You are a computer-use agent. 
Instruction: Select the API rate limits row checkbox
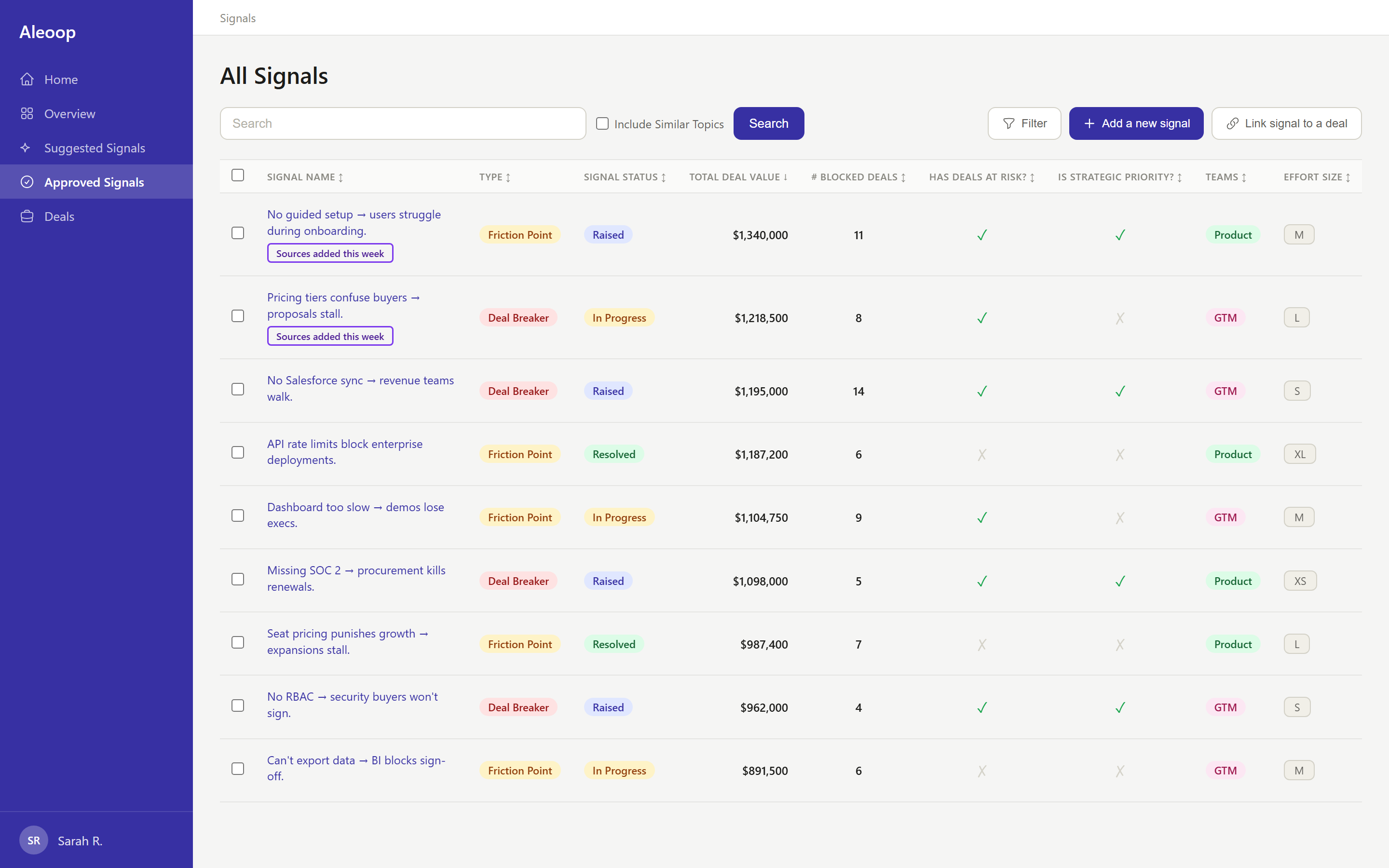tap(238, 452)
